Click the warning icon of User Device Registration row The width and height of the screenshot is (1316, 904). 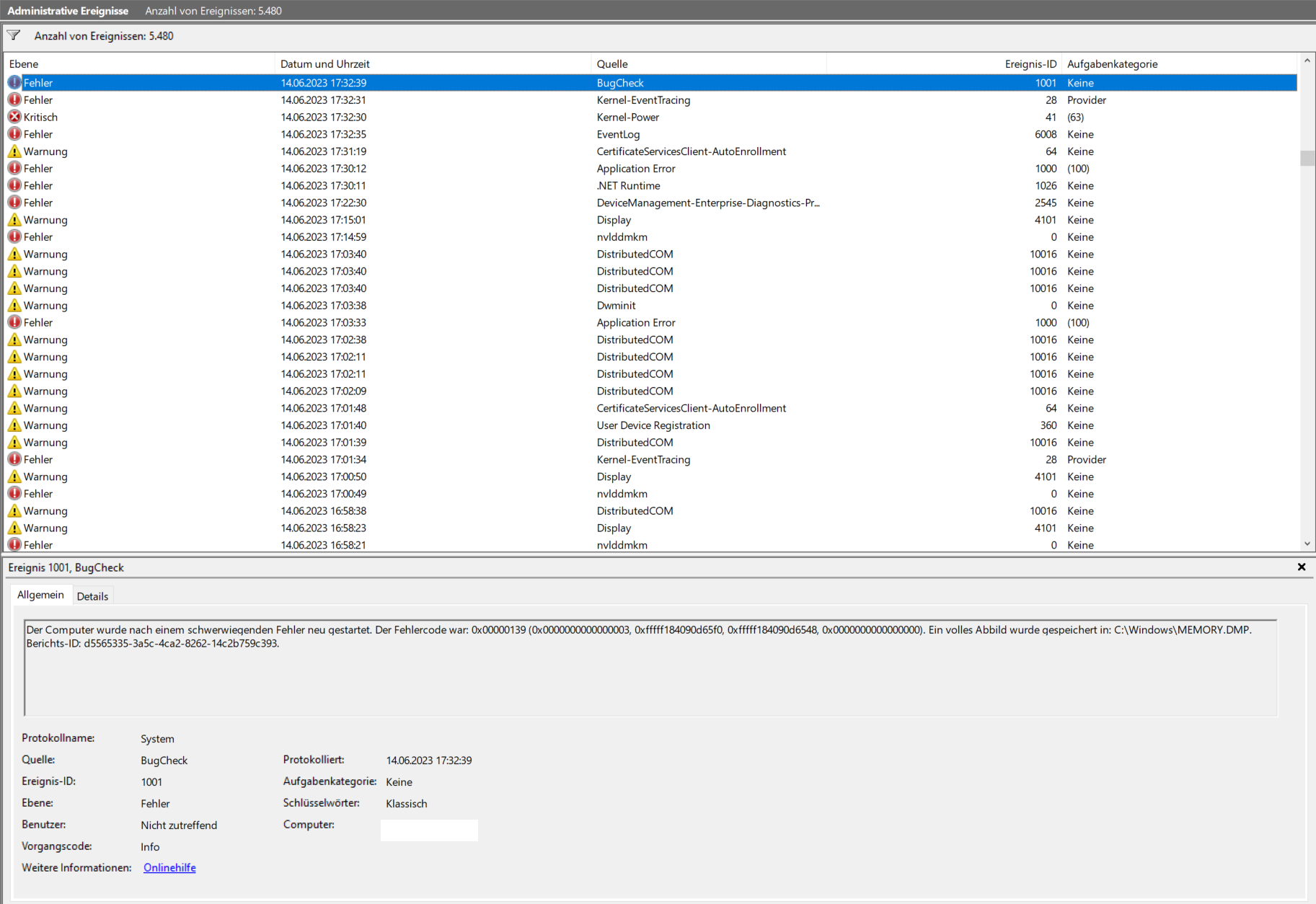(14, 425)
